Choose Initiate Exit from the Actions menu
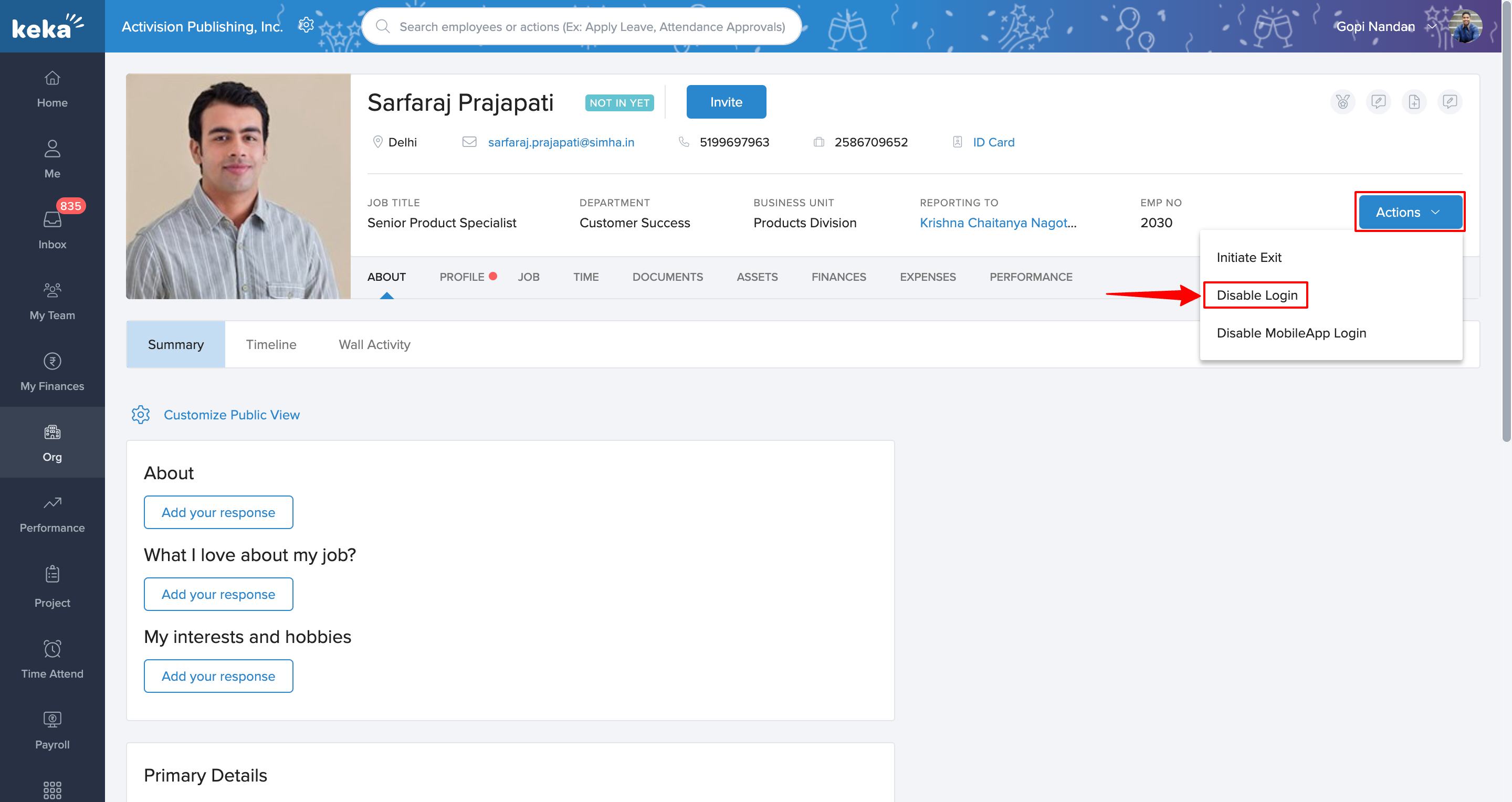This screenshot has height=802, width=1512. (x=1248, y=258)
